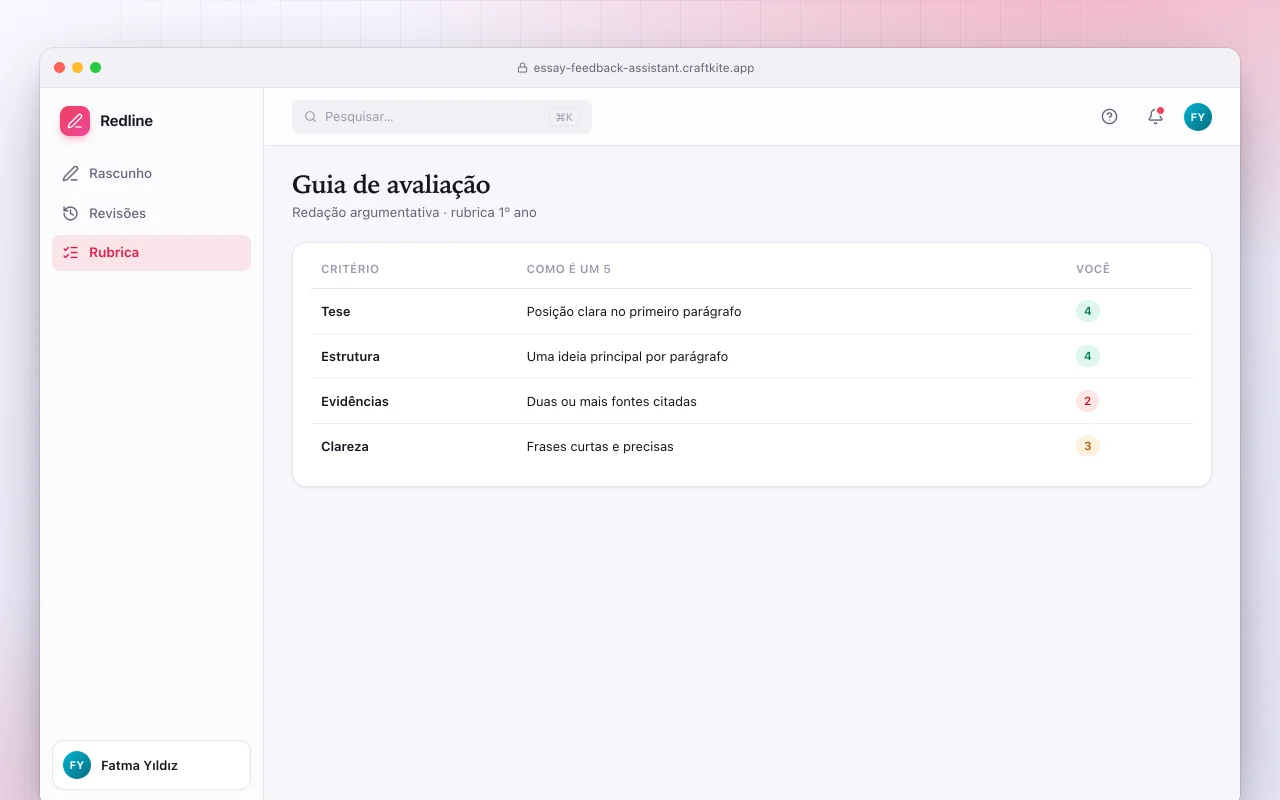Image resolution: width=1280 pixels, height=800 pixels.
Task: Click the score badge 4 in the Estrutura row
Action: (x=1088, y=356)
